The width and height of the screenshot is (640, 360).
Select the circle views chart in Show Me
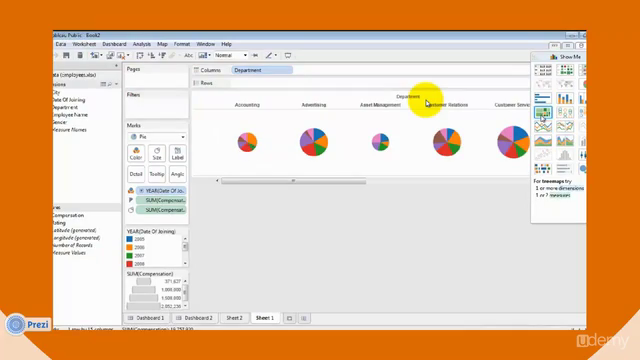(x=565, y=112)
